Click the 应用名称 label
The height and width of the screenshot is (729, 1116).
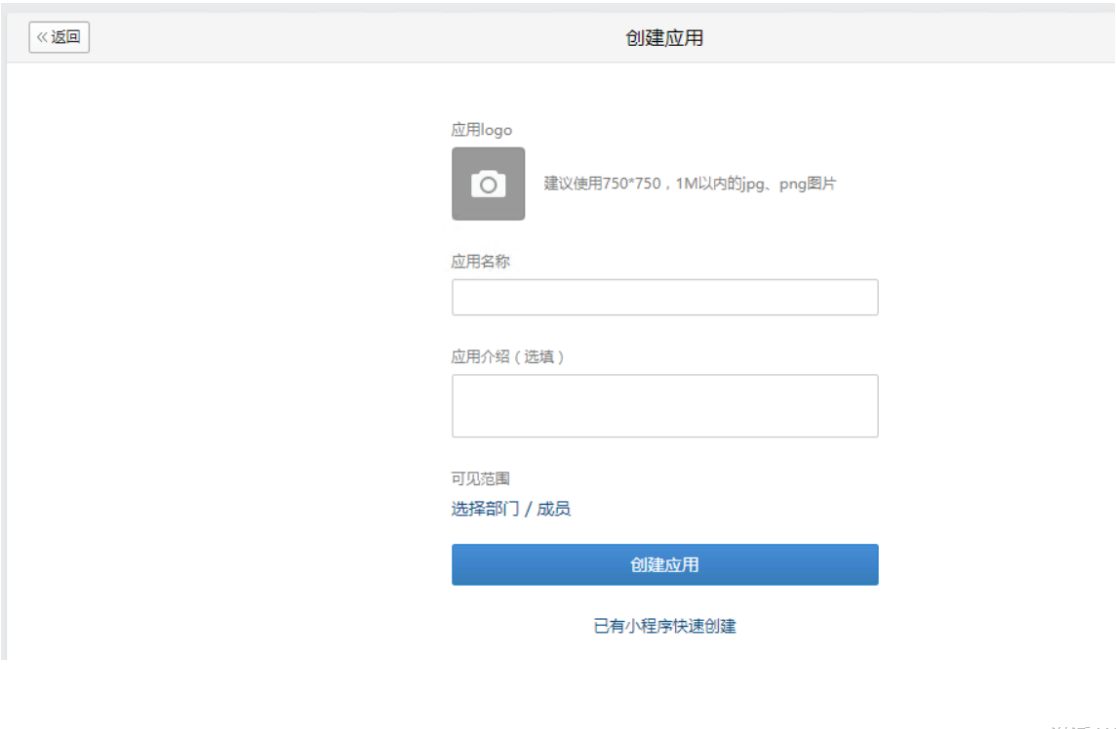(x=480, y=261)
